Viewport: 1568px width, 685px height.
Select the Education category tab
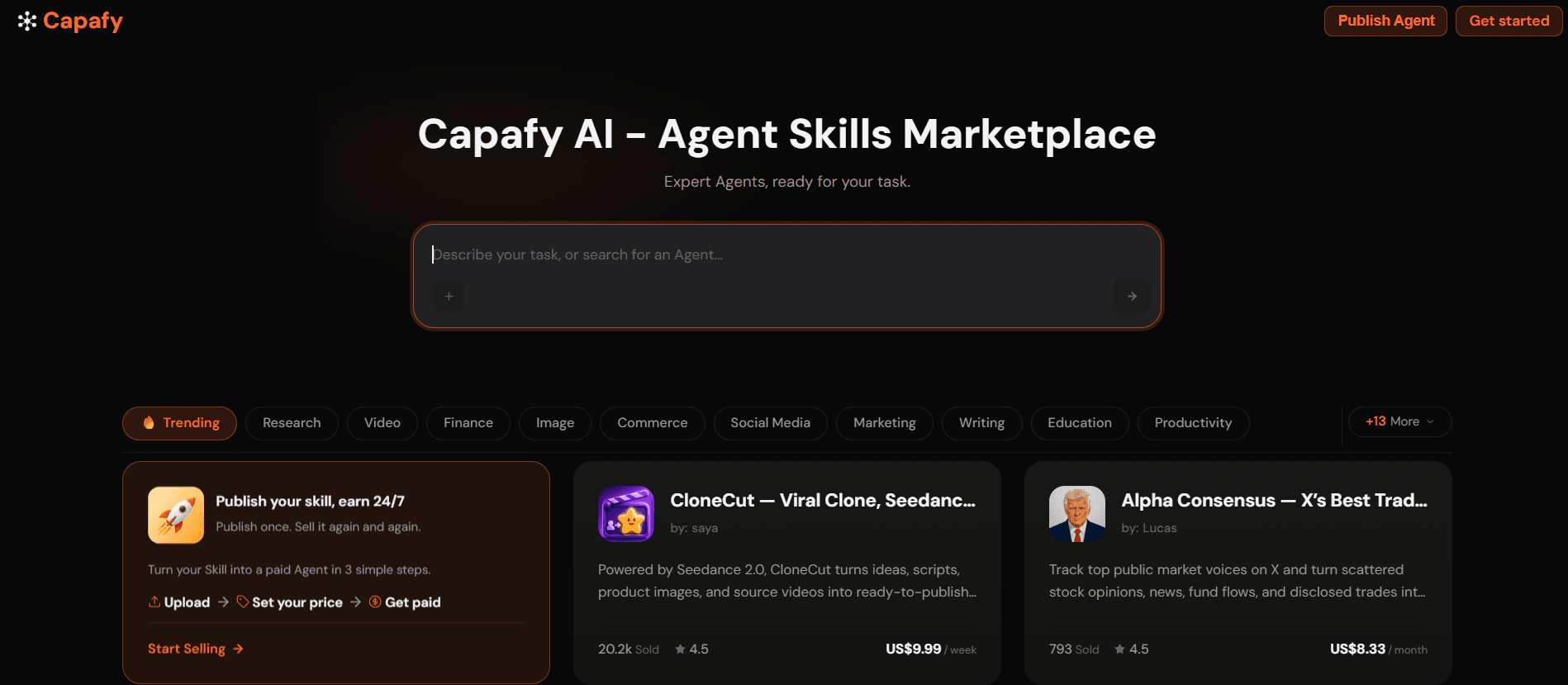(1080, 423)
